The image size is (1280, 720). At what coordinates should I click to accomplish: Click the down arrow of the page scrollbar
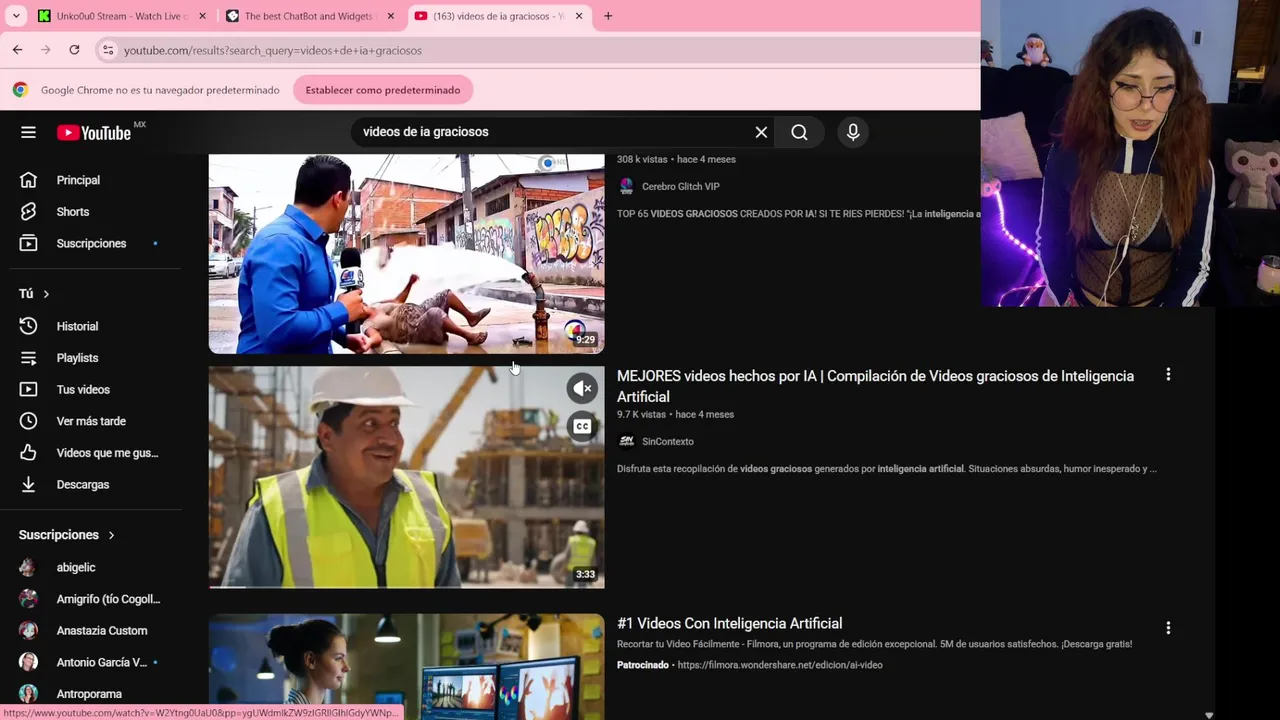coord(1209,714)
